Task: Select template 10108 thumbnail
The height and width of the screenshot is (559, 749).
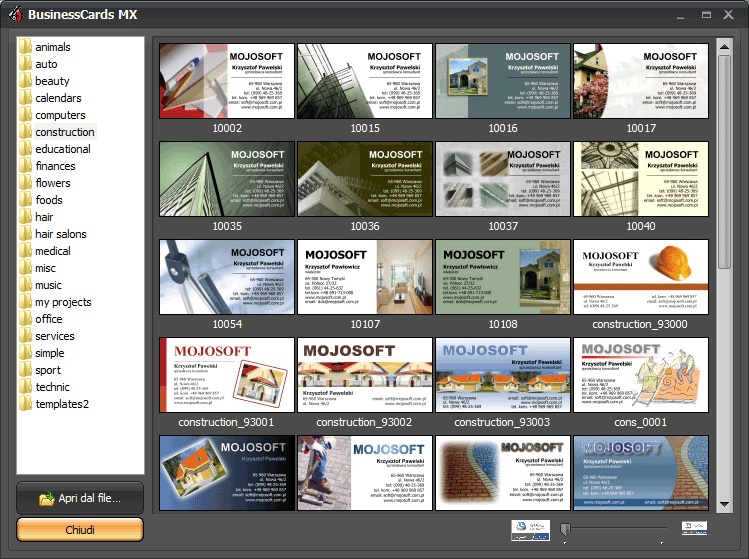Action: [503, 277]
